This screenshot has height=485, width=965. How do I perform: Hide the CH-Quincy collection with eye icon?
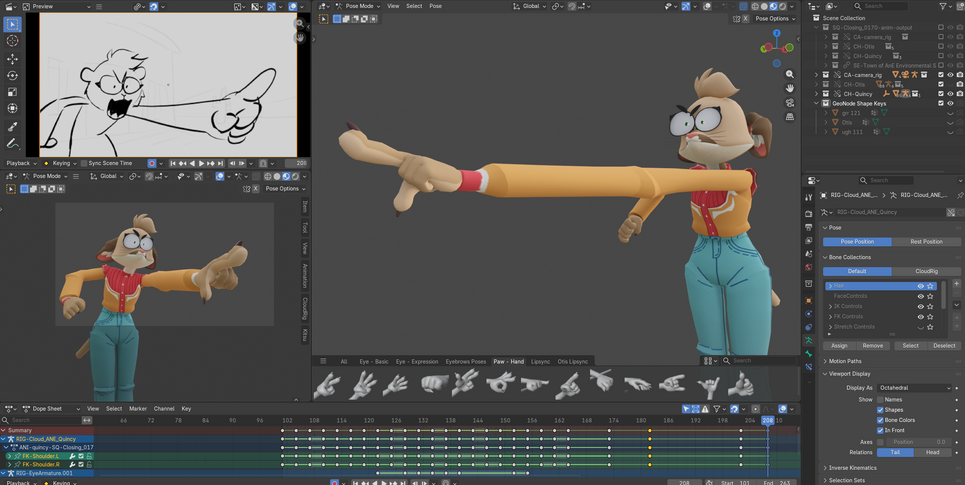[x=950, y=94]
